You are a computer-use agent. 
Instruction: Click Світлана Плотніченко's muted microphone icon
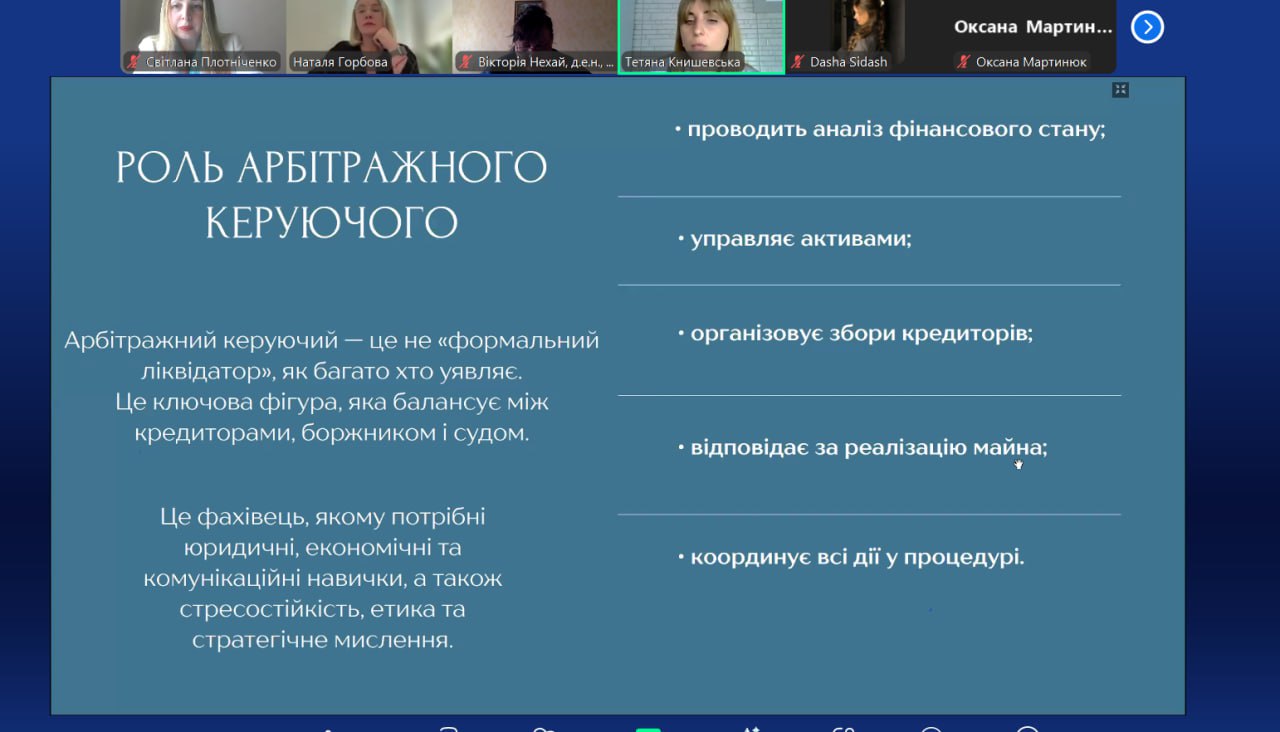(134, 62)
